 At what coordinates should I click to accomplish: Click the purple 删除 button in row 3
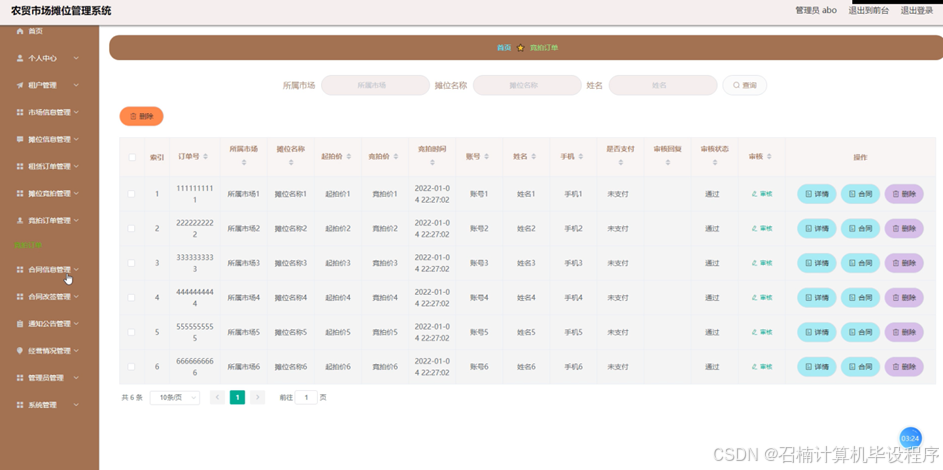[904, 263]
